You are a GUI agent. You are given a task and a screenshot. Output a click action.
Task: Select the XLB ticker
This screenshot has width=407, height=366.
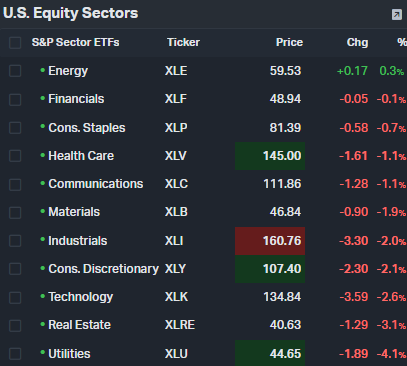click(x=176, y=212)
